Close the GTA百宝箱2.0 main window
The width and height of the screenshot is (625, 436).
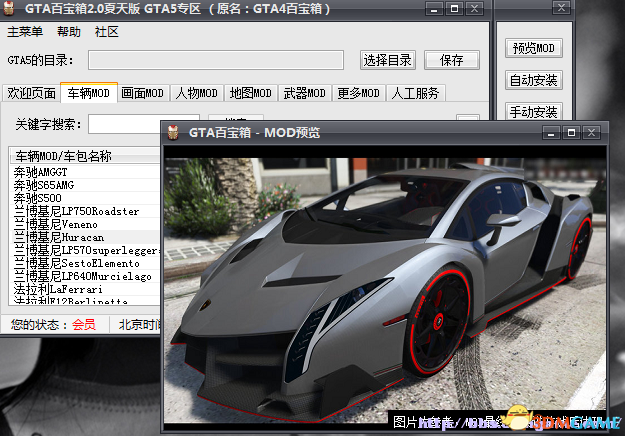click(x=474, y=8)
